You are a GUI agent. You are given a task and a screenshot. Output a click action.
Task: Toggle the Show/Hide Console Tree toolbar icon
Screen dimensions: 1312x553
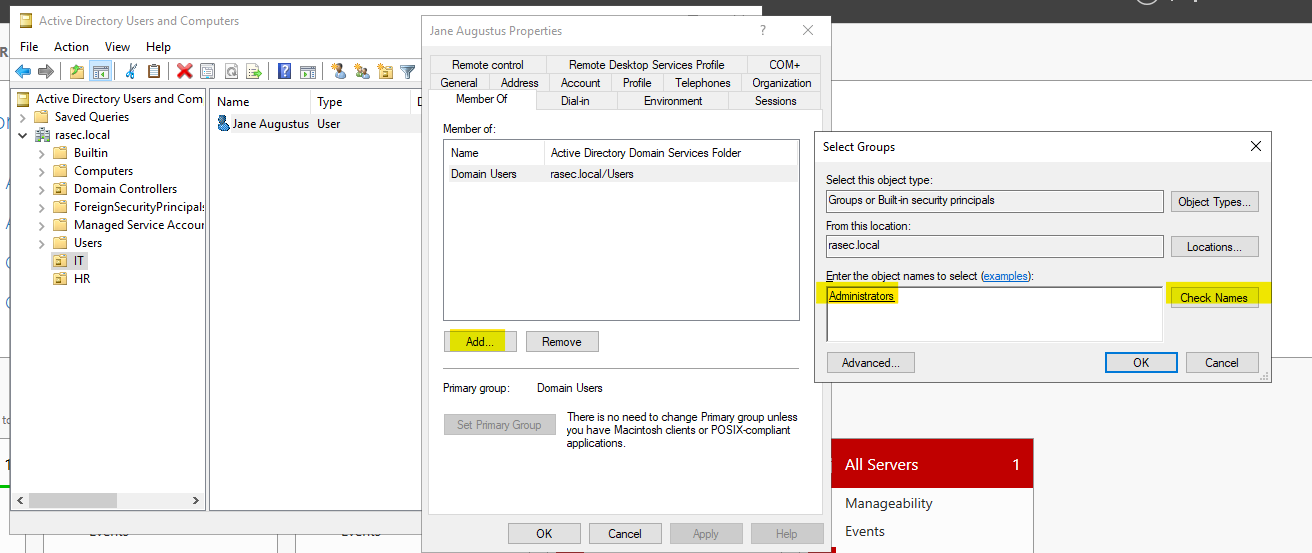tap(100, 71)
